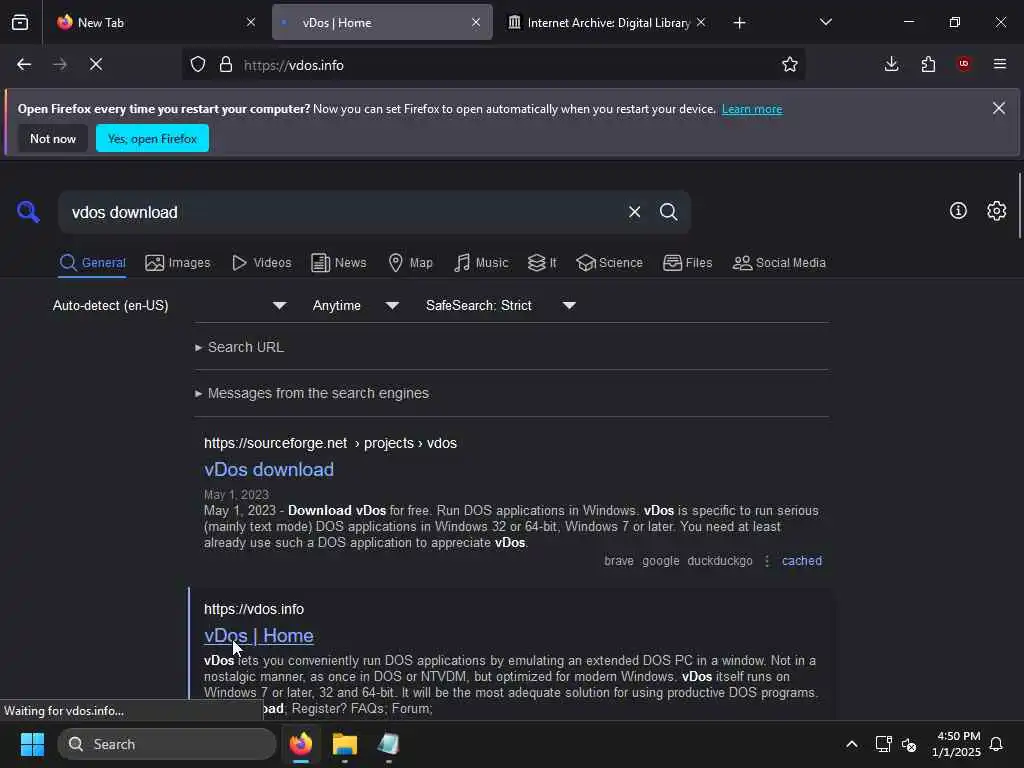This screenshot has width=1024, height=768.
Task: Dismiss the Firefox startup notification
Action: point(999,108)
